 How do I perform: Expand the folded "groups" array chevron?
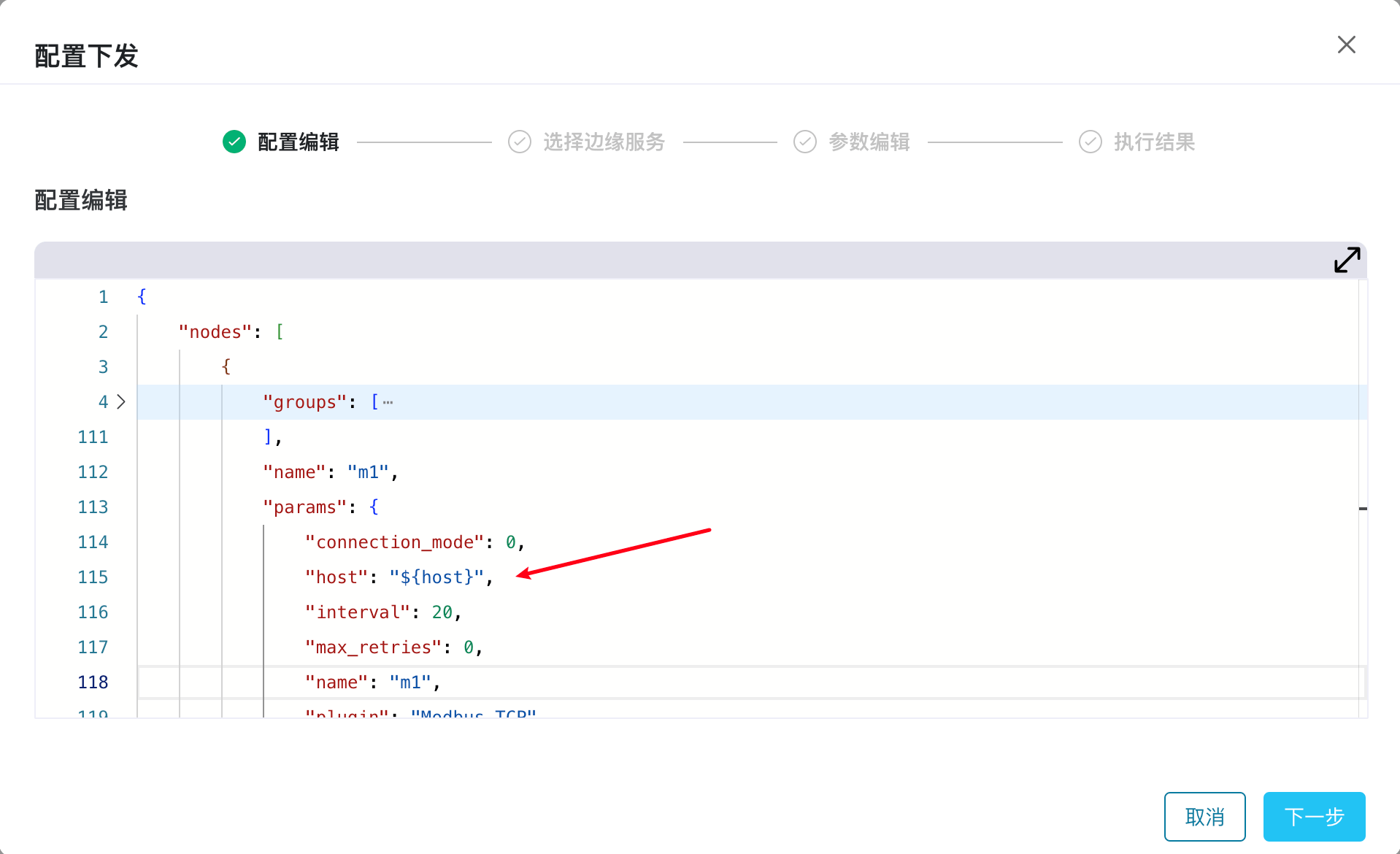[121, 401]
